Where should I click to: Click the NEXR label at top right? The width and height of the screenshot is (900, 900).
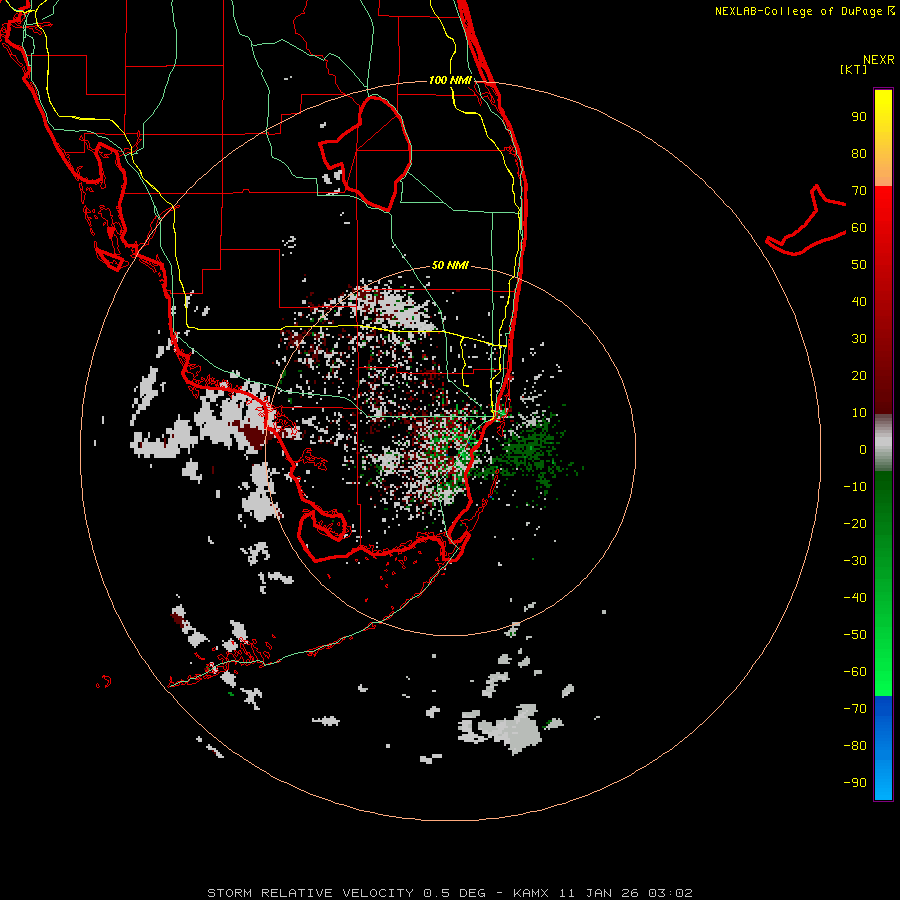point(879,60)
